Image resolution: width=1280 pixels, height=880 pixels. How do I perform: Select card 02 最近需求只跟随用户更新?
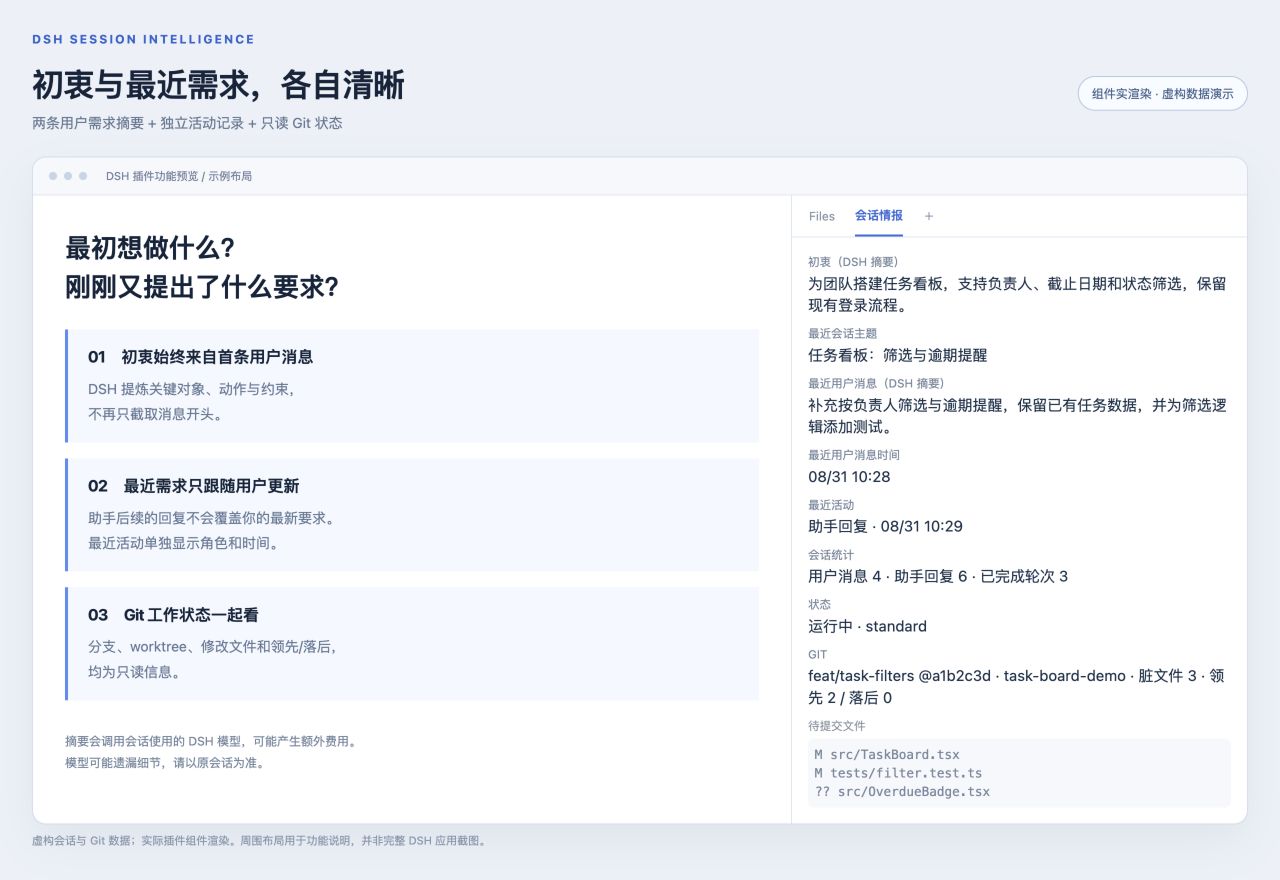tap(412, 515)
